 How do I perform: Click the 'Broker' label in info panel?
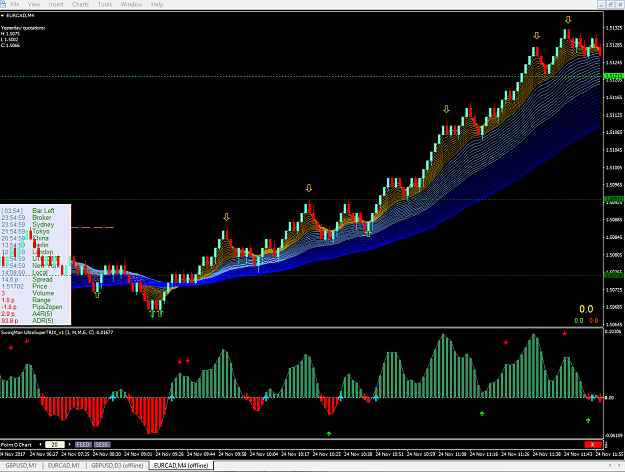42,218
